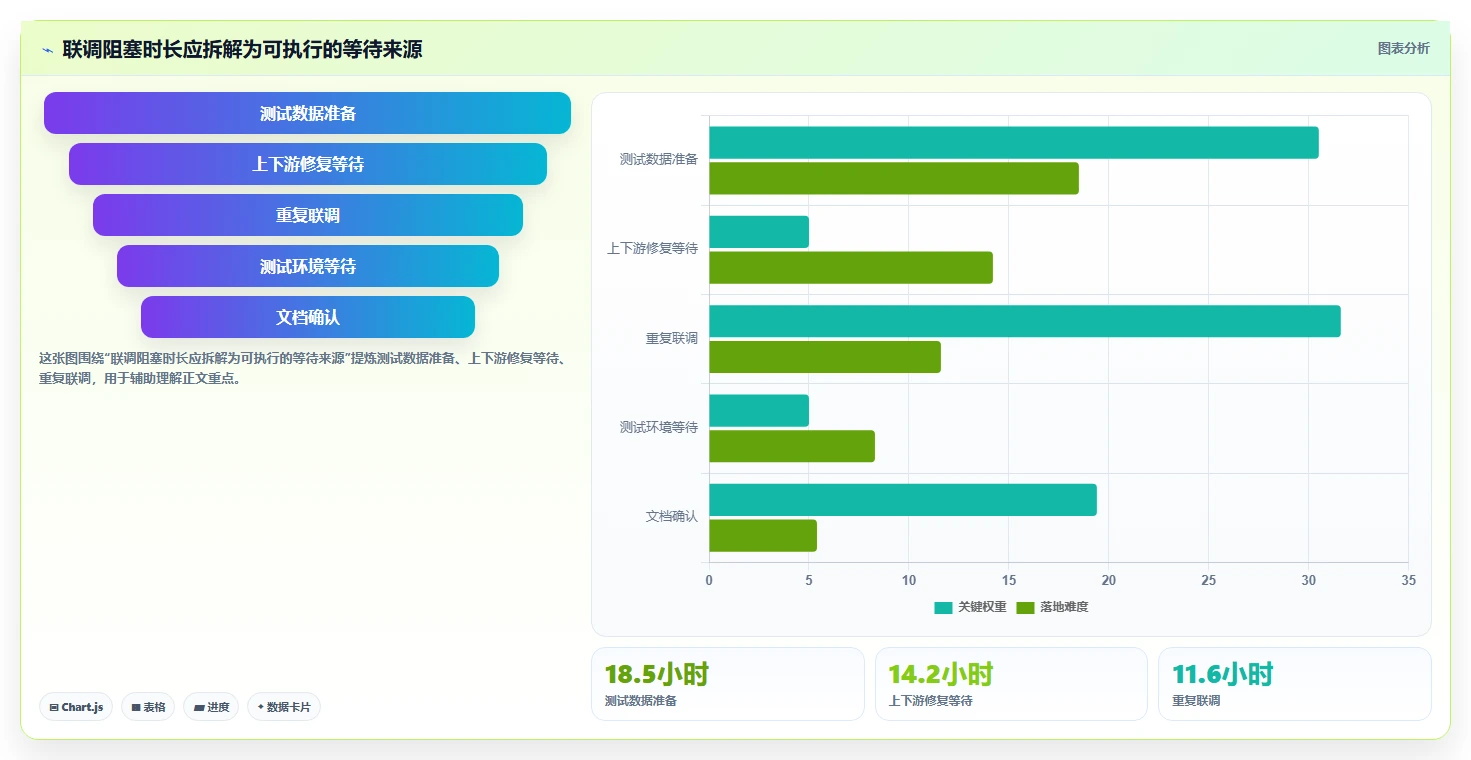Click the Chart.js tag chip
1471x760 pixels.
(x=76, y=707)
